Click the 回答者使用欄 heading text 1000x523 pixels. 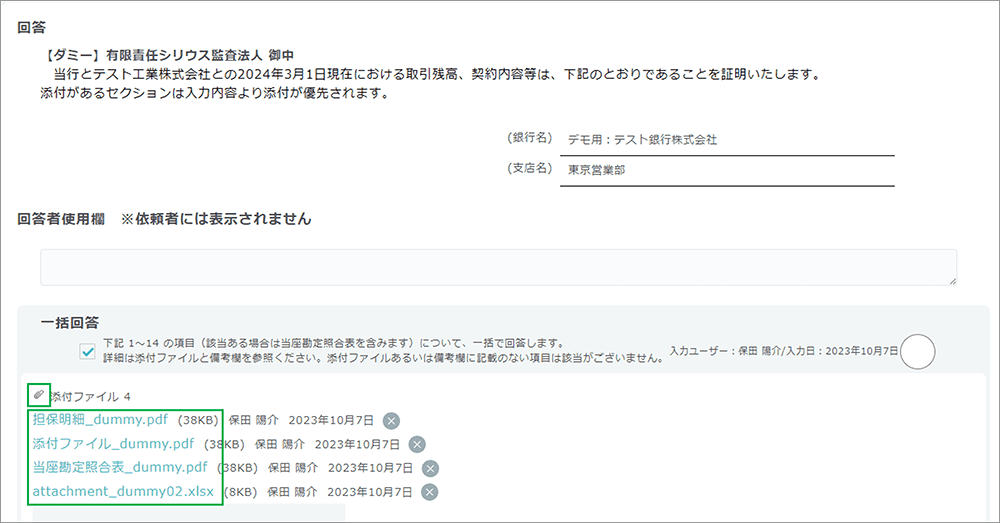point(62,218)
